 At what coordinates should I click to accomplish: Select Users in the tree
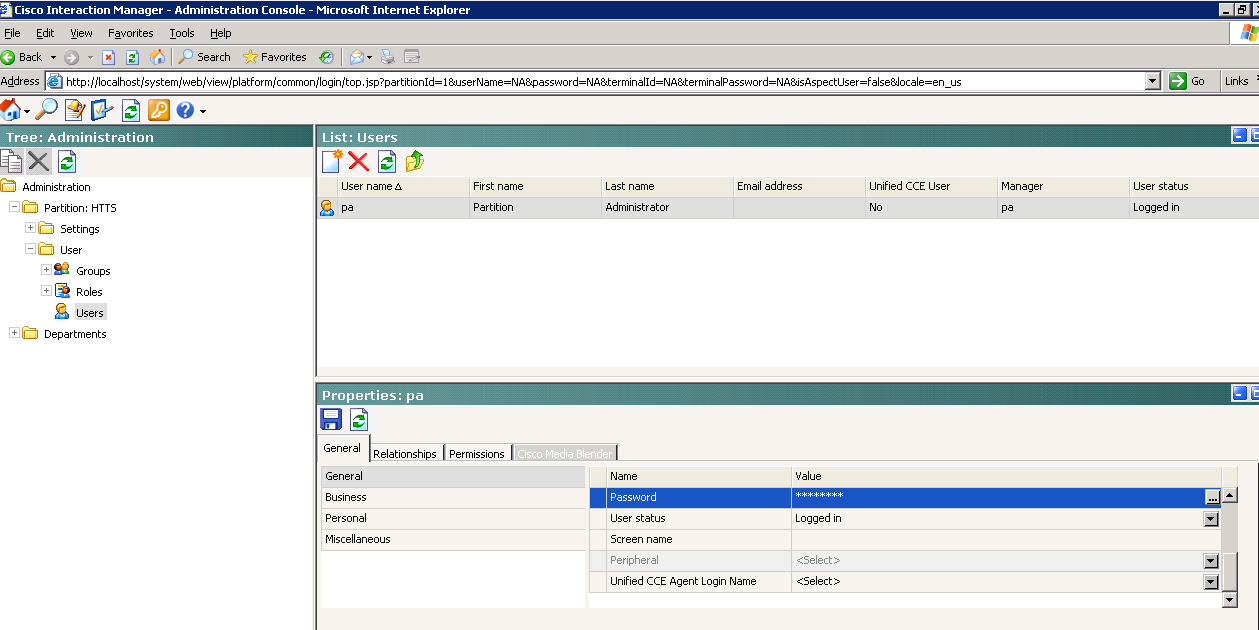coord(90,313)
